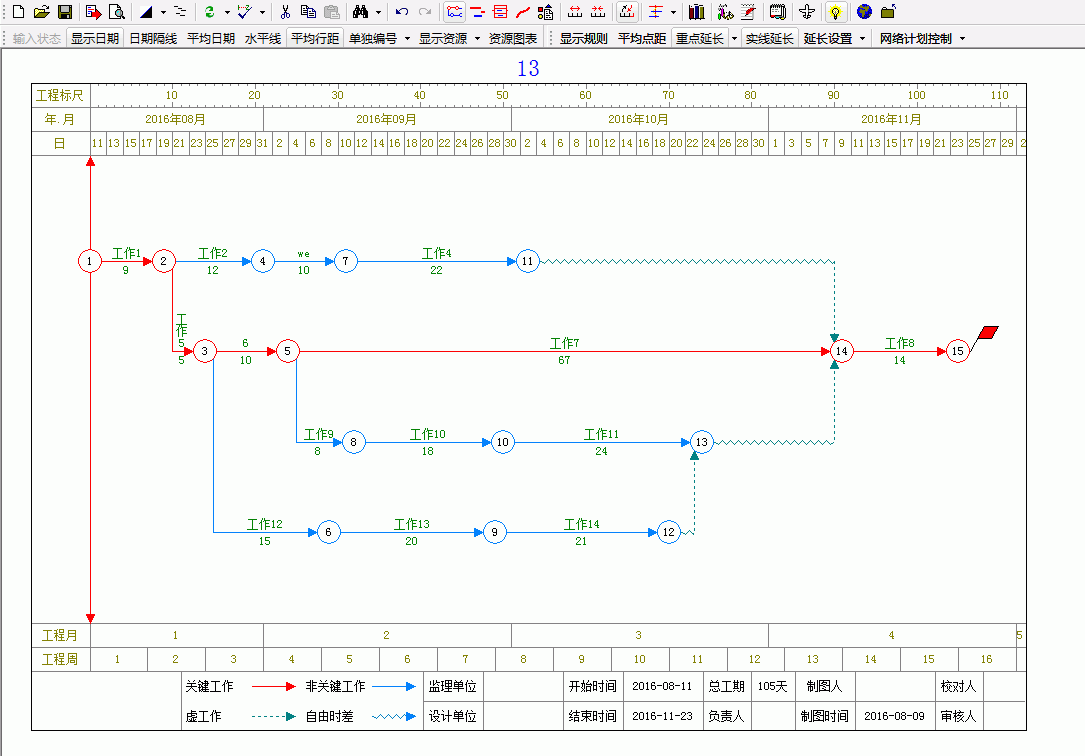Open the 网络计划控制 dropdown arrow
The image size is (1085, 756).
point(963,39)
